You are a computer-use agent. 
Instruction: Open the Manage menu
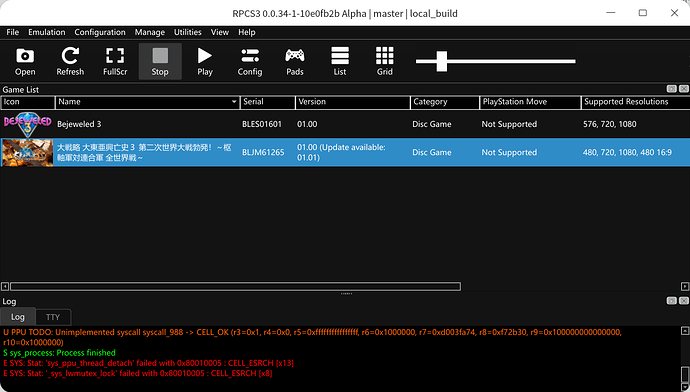point(150,32)
